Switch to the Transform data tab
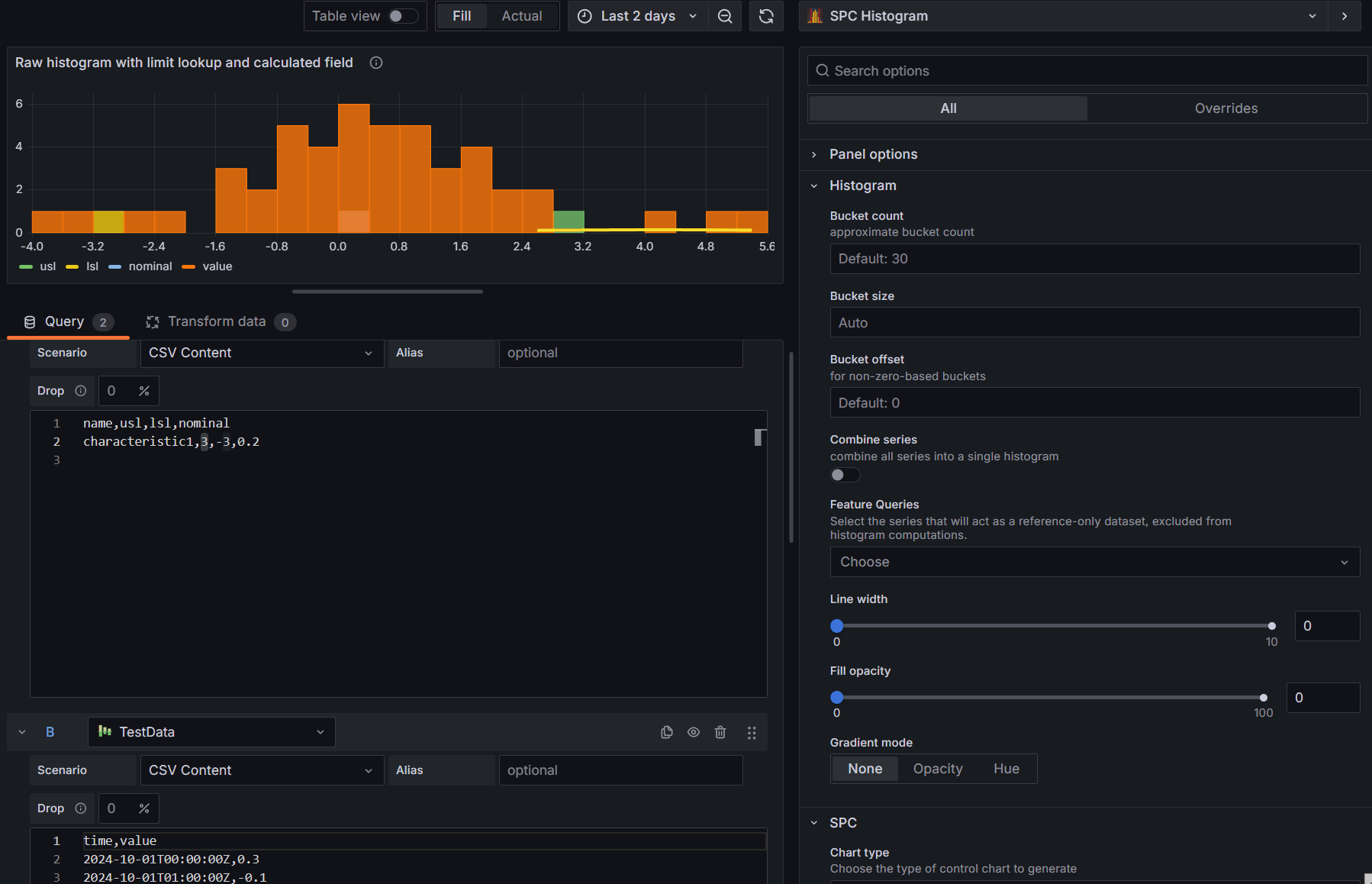The width and height of the screenshot is (1372, 884). (x=217, y=321)
